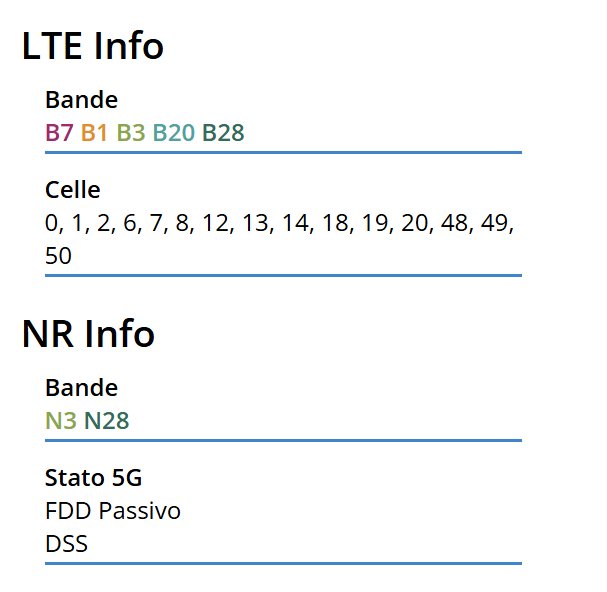Click the B28 LTE band label
Screen dimensions: 607x592
click(x=223, y=133)
